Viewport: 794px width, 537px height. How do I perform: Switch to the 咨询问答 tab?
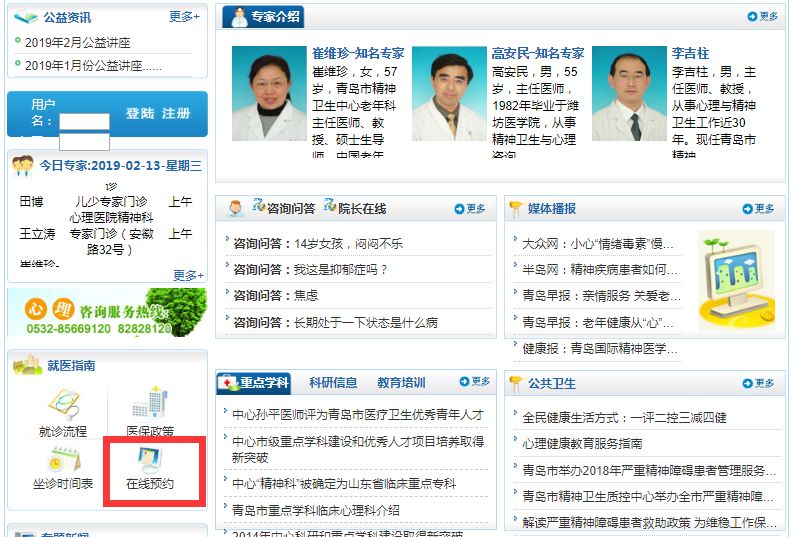click(x=291, y=209)
